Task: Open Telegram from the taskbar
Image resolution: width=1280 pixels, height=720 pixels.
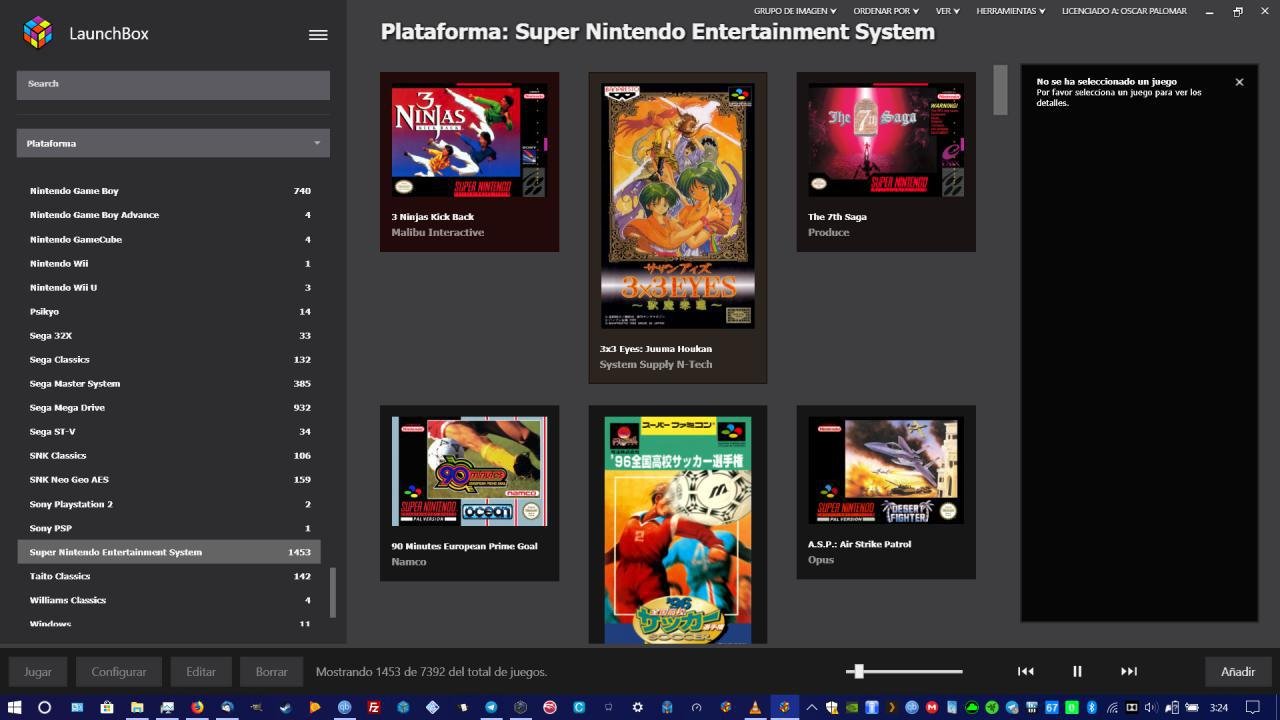Action: coord(491,707)
